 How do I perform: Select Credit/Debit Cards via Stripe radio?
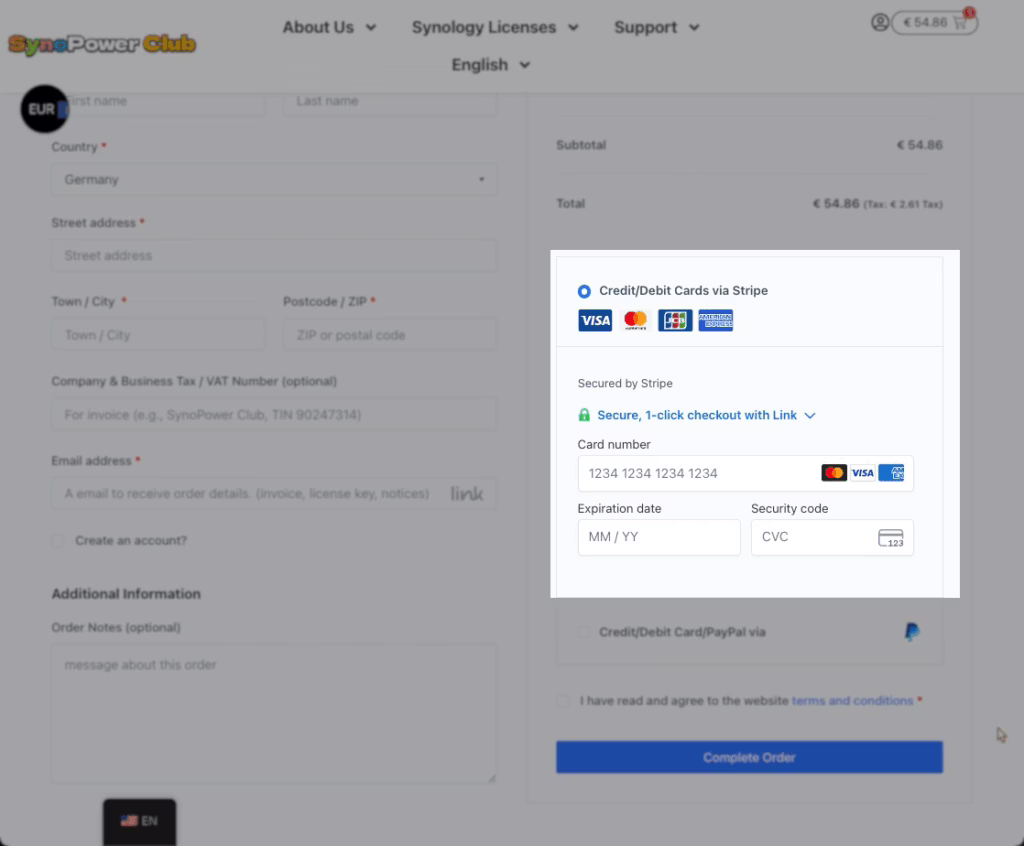(584, 291)
